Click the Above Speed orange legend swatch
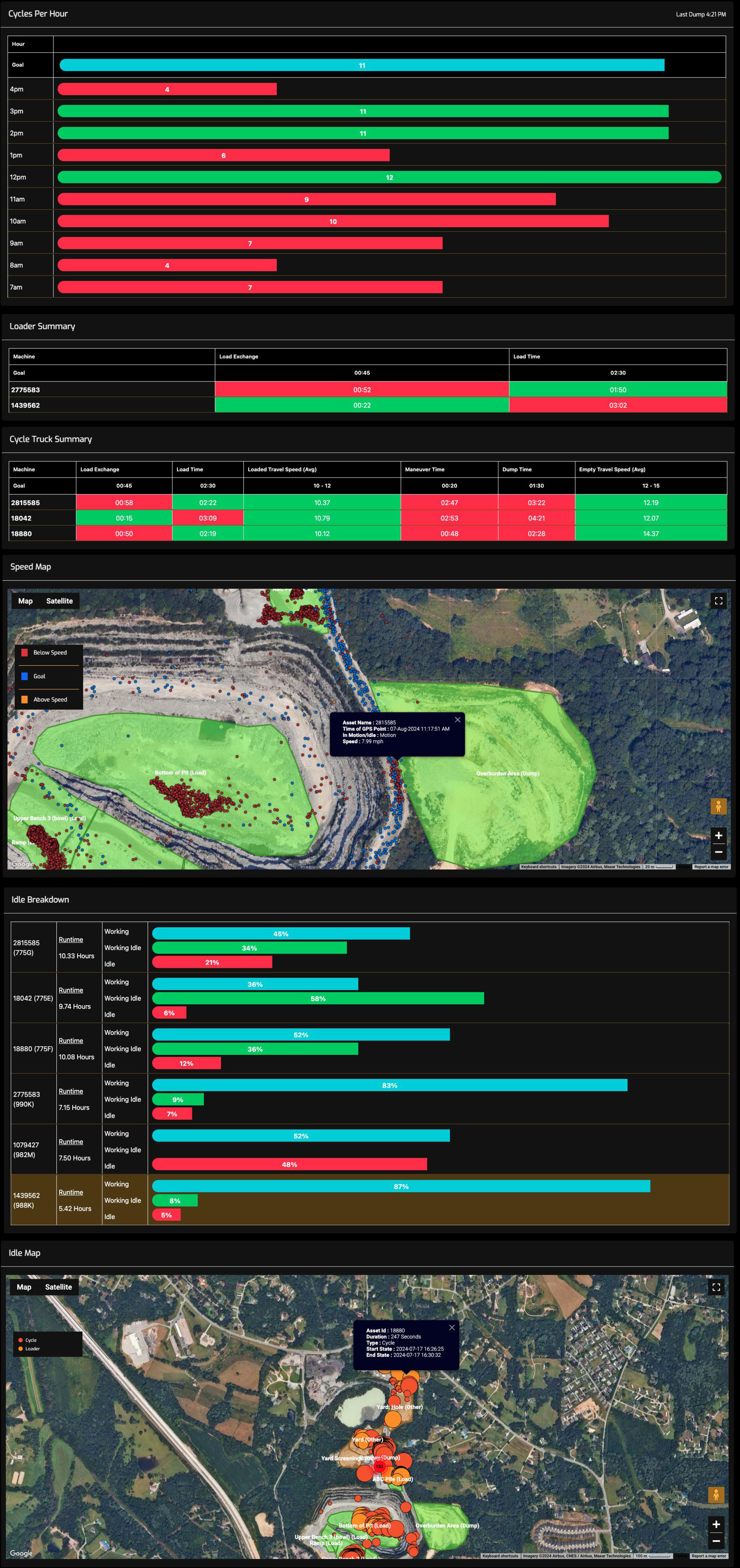This screenshot has width=740, height=1568. tap(24, 699)
